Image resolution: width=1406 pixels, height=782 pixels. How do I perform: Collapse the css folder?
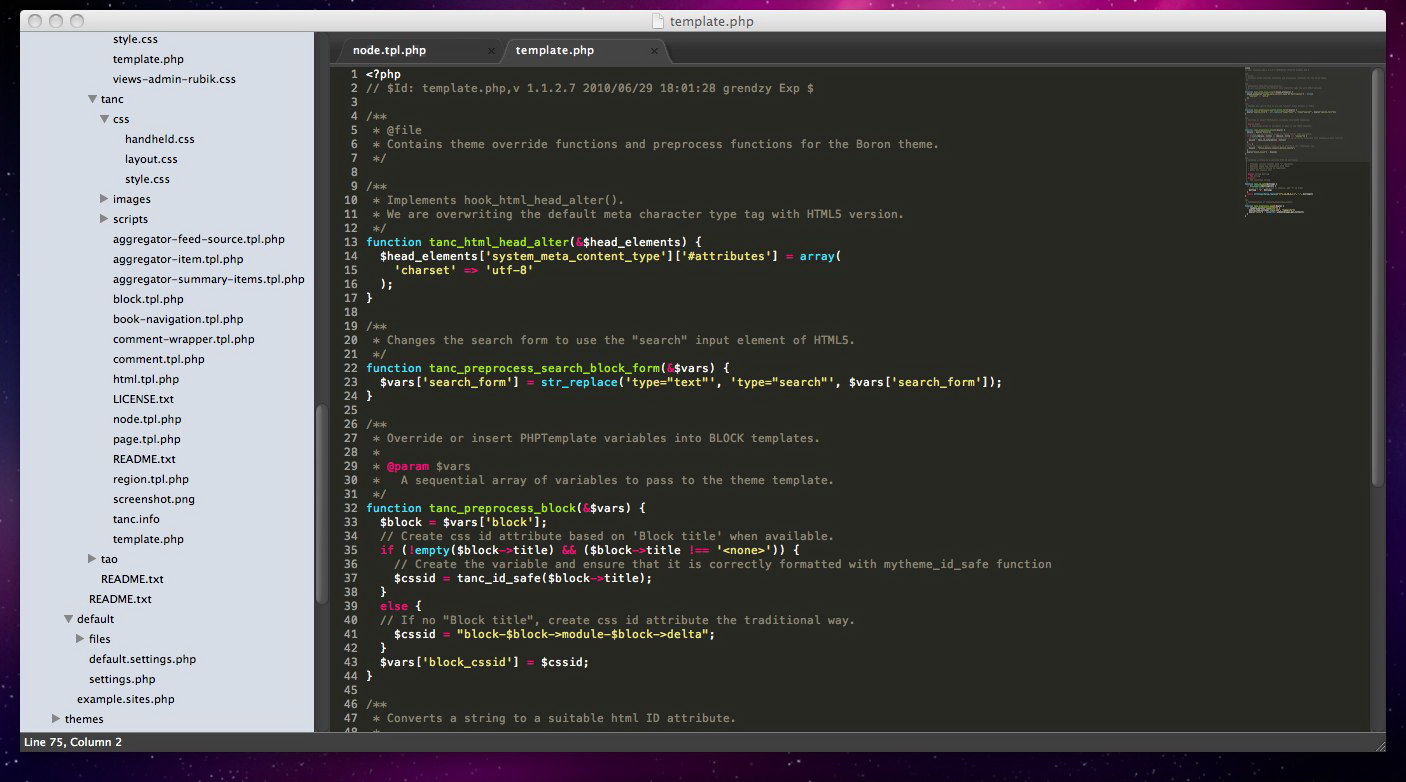[104, 119]
